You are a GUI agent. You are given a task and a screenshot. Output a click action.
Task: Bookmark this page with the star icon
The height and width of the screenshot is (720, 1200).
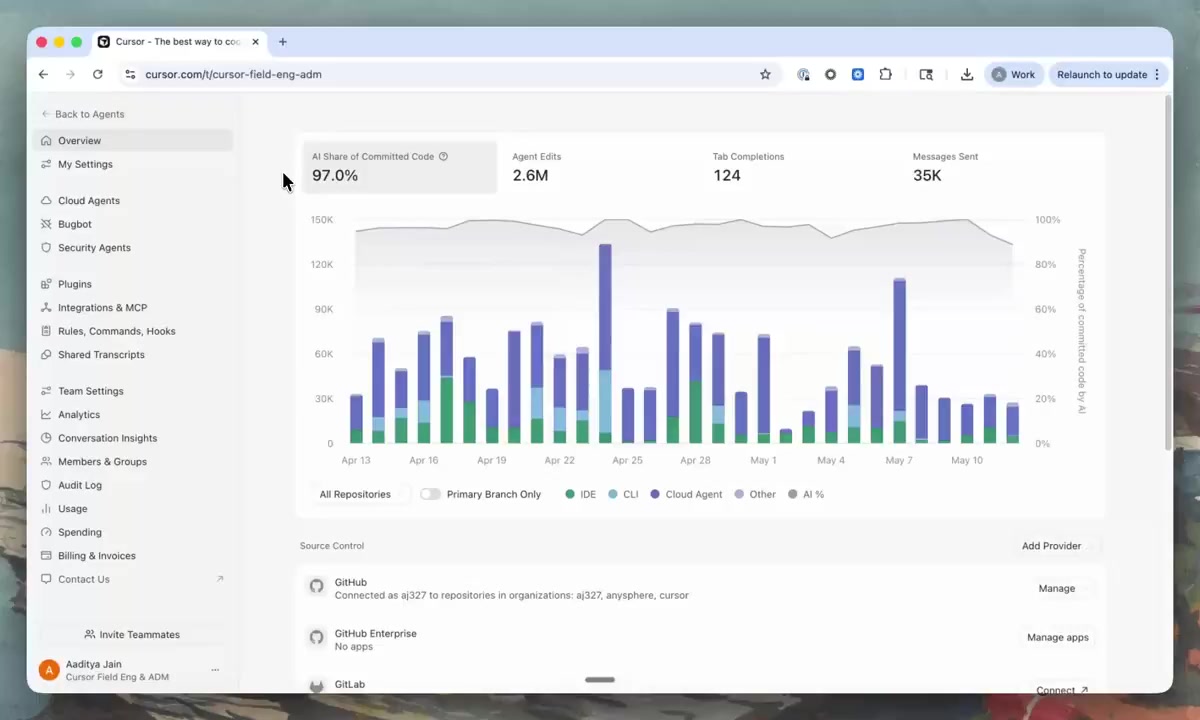[x=765, y=74]
